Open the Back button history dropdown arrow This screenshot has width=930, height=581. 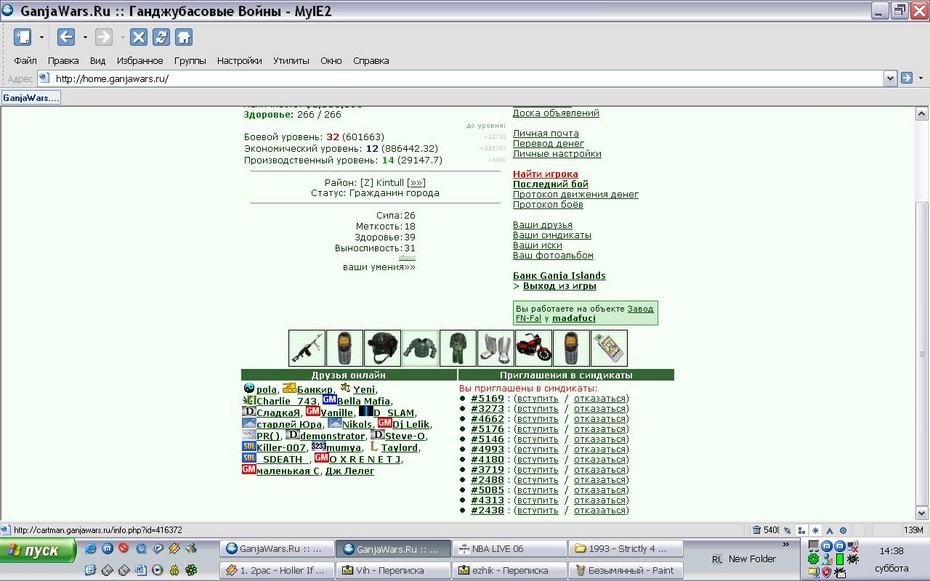pyautogui.click(x=85, y=37)
